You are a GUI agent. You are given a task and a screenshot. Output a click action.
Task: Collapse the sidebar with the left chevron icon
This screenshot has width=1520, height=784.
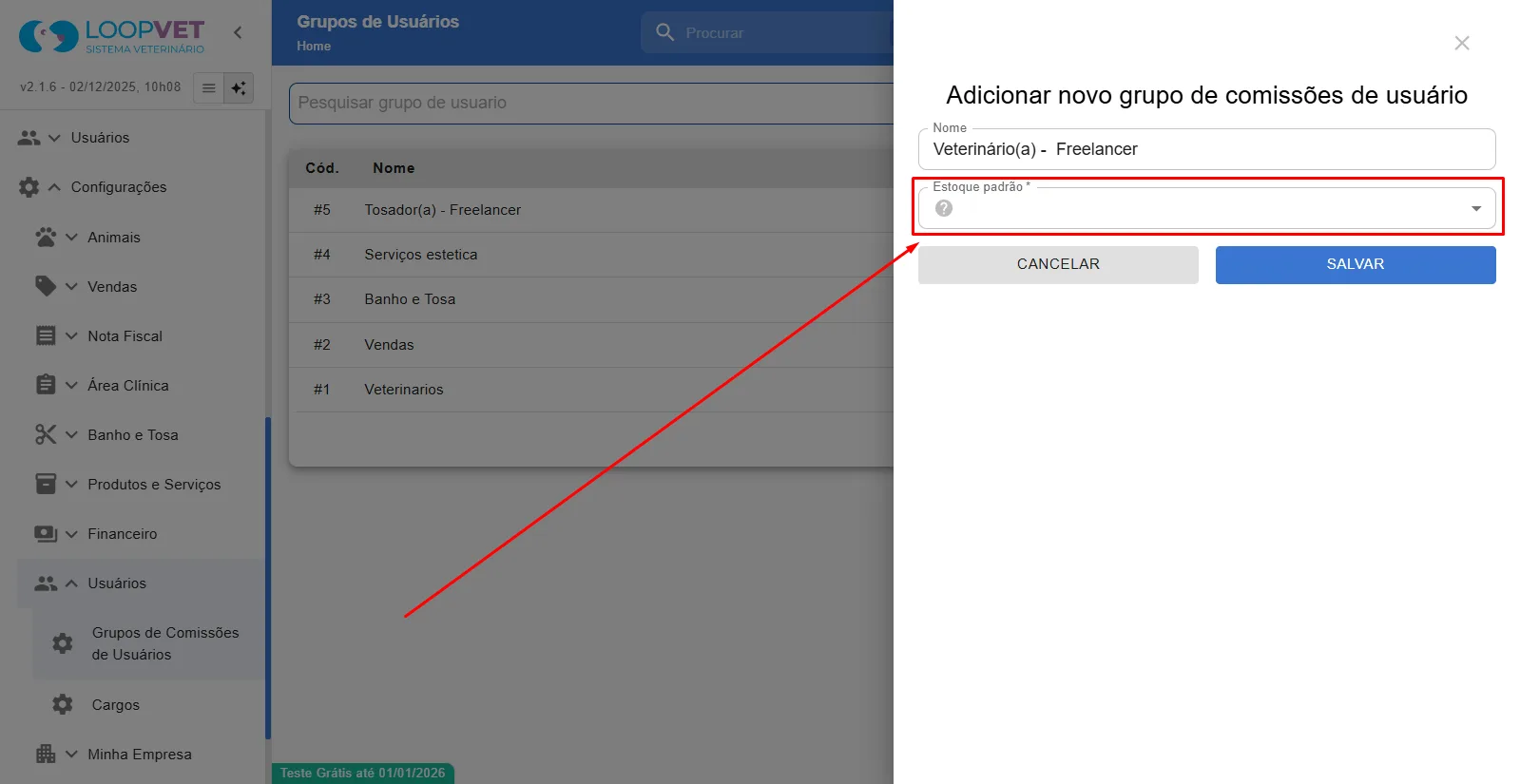coord(238,33)
